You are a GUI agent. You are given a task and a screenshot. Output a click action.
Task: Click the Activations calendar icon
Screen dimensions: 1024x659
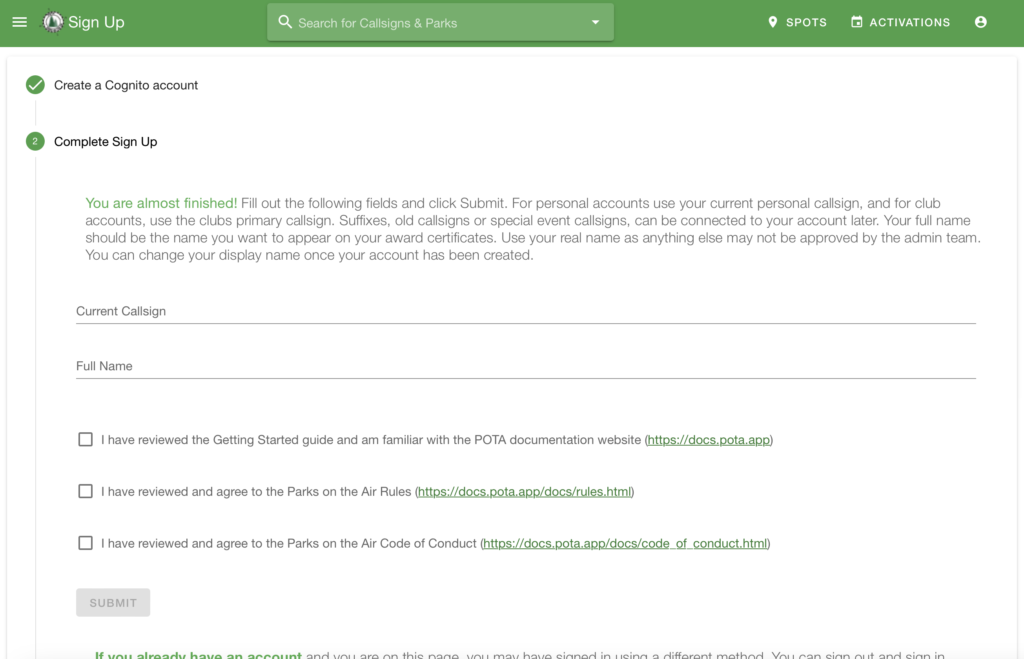coord(857,22)
